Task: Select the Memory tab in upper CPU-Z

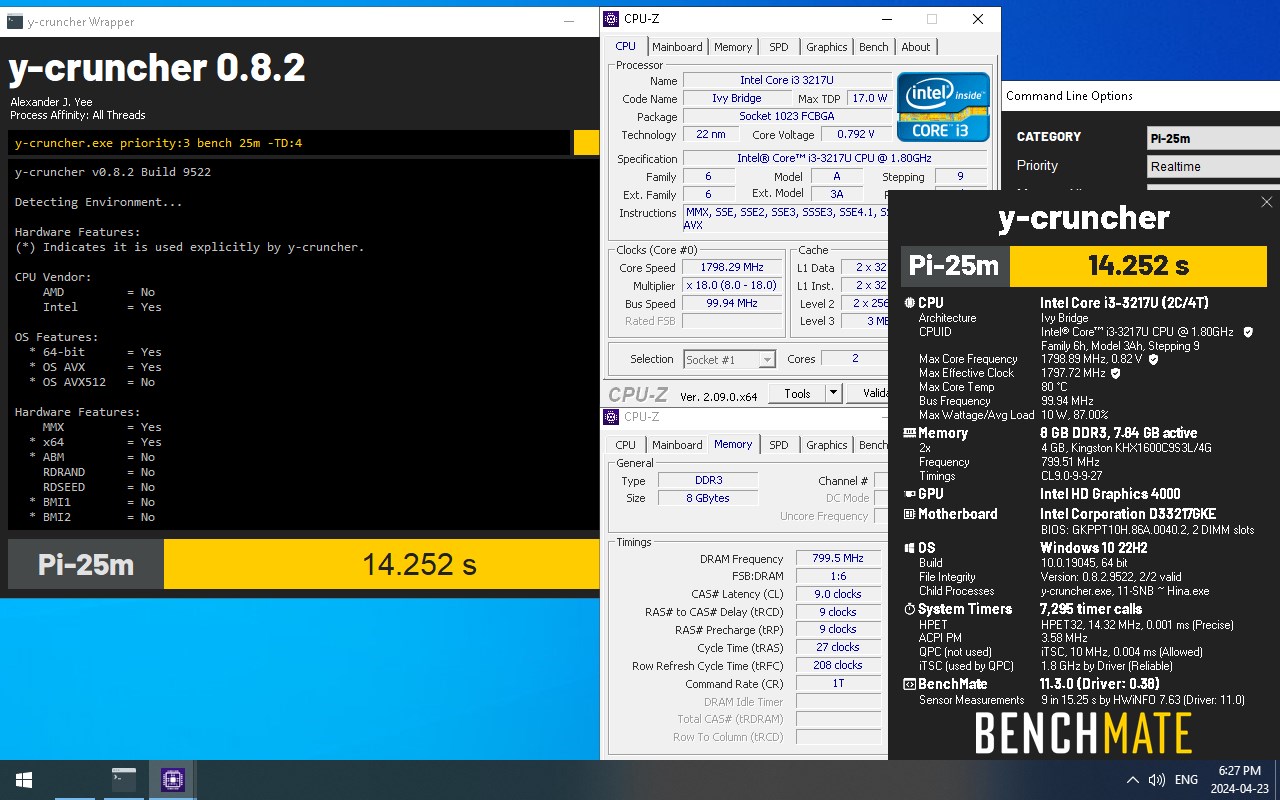Action: coord(733,47)
